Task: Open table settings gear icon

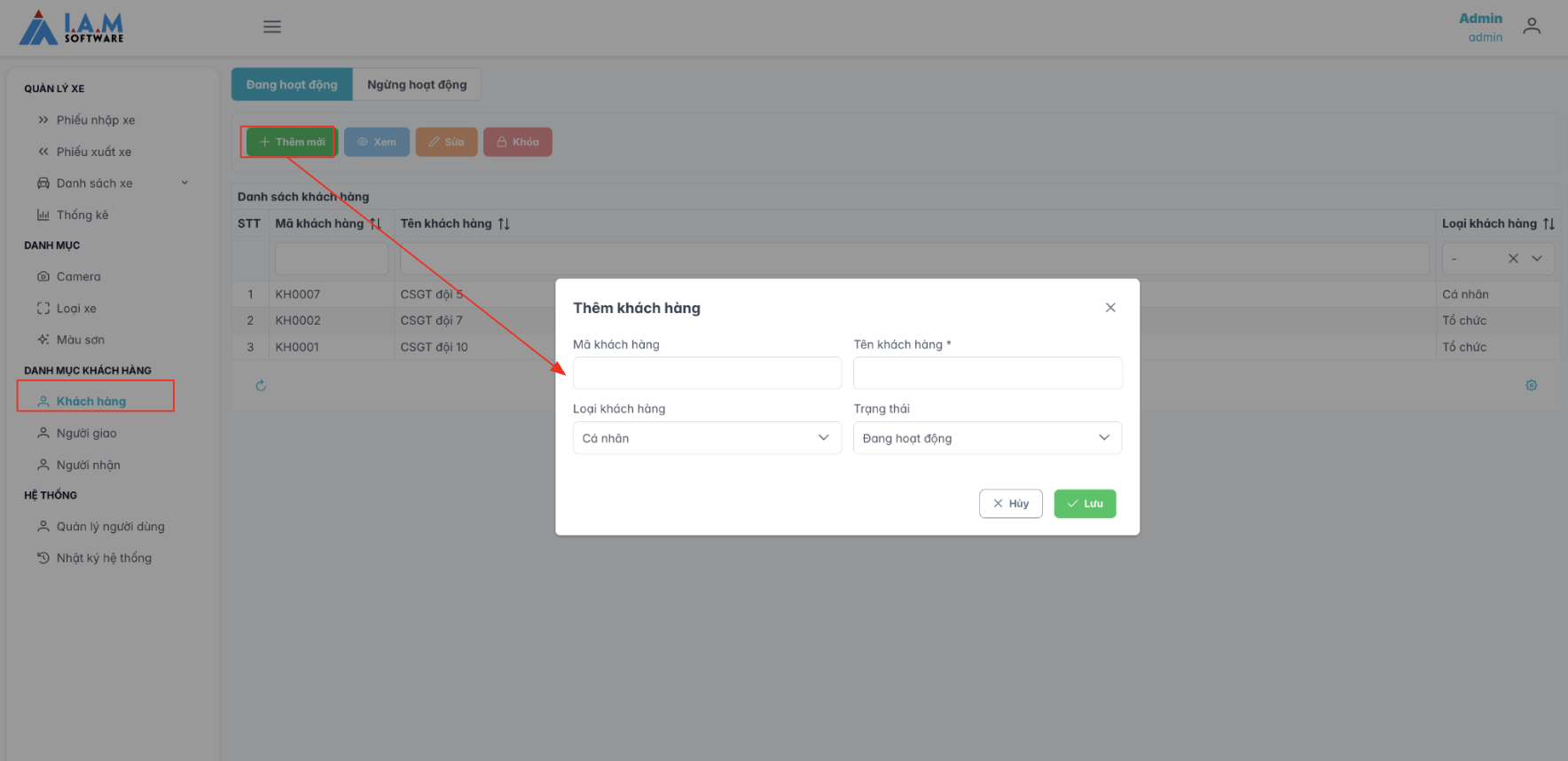Action: (1531, 386)
